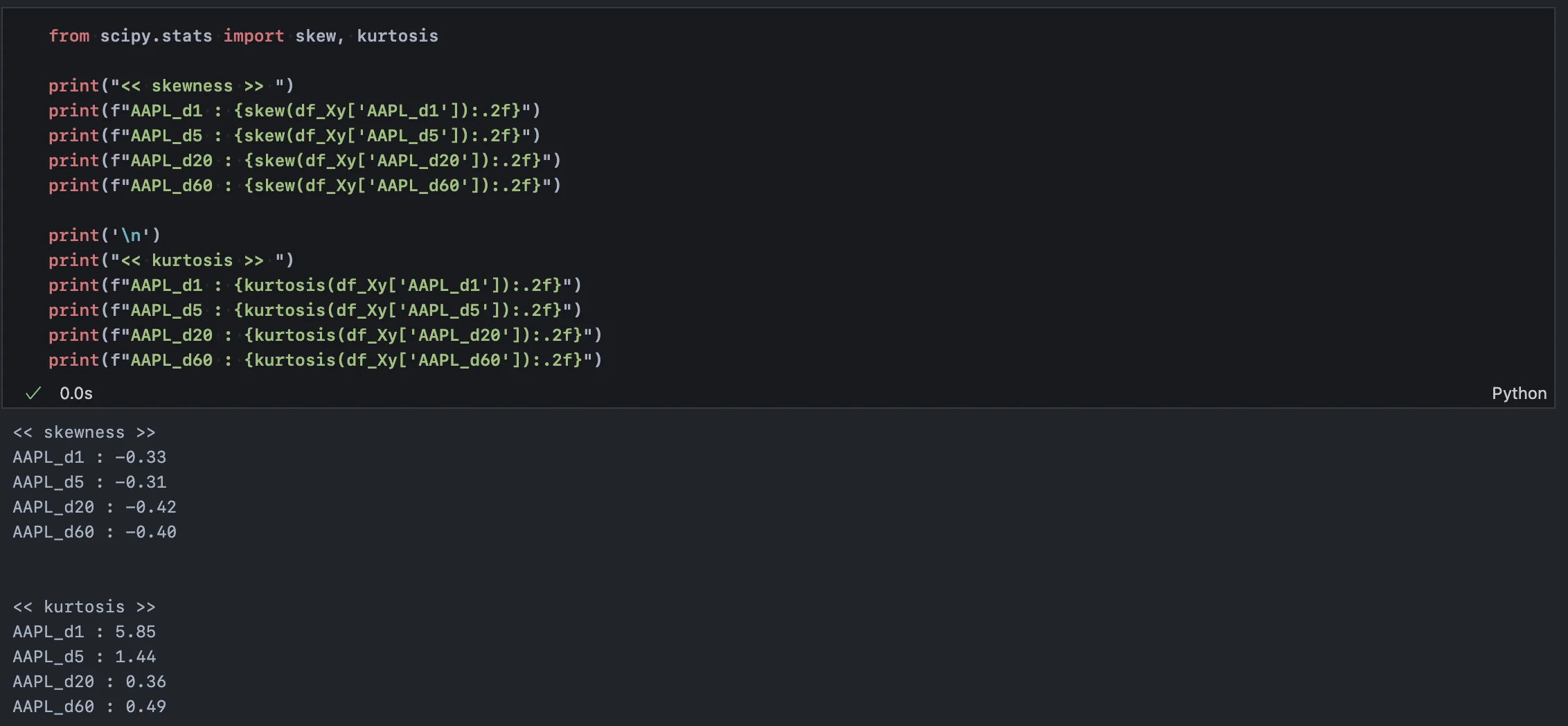Image resolution: width=1568 pixels, height=726 pixels.
Task: Click the skewness header in the output
Action: pos(84,432)
